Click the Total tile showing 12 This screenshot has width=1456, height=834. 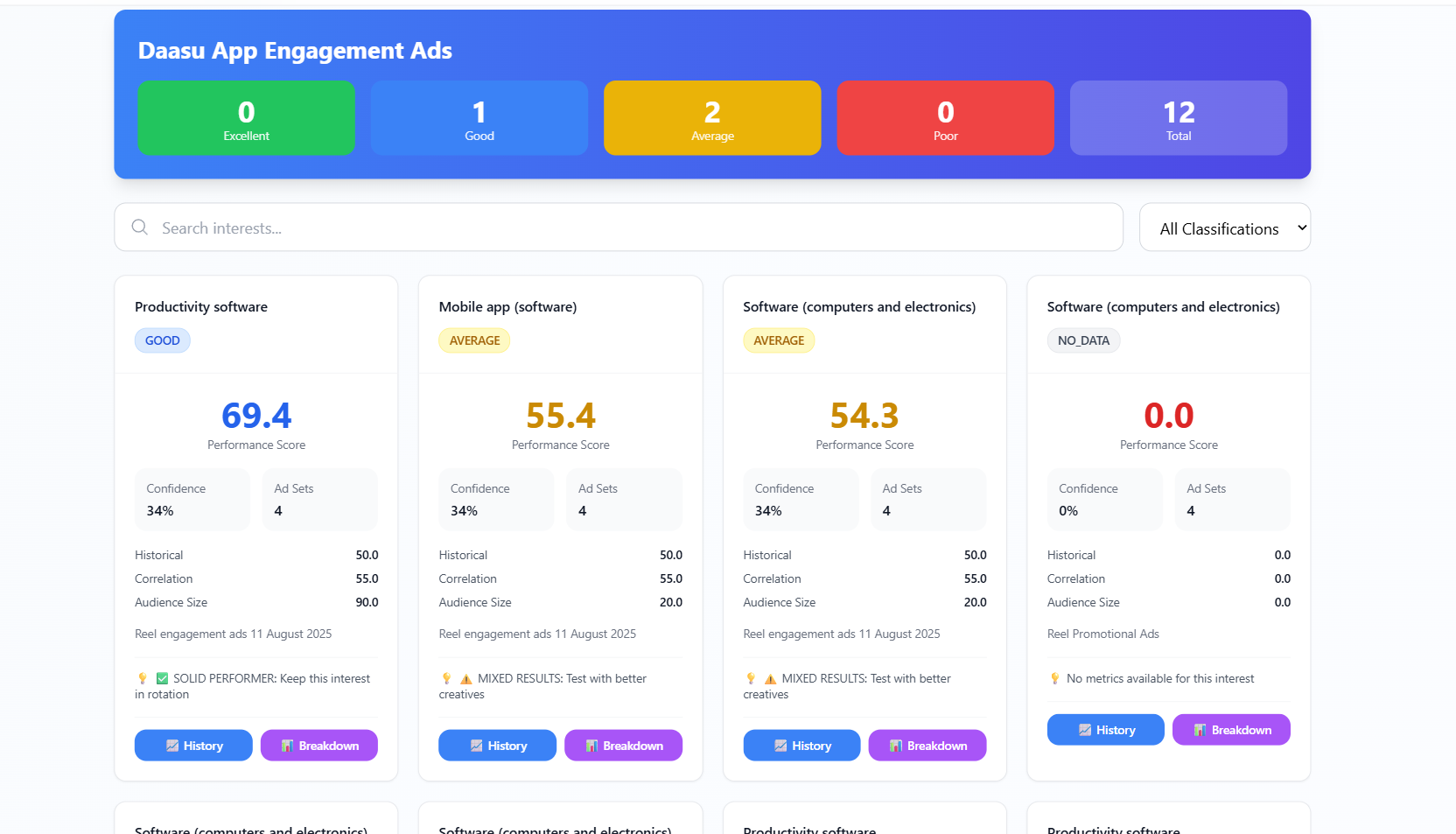[1178, 118]
